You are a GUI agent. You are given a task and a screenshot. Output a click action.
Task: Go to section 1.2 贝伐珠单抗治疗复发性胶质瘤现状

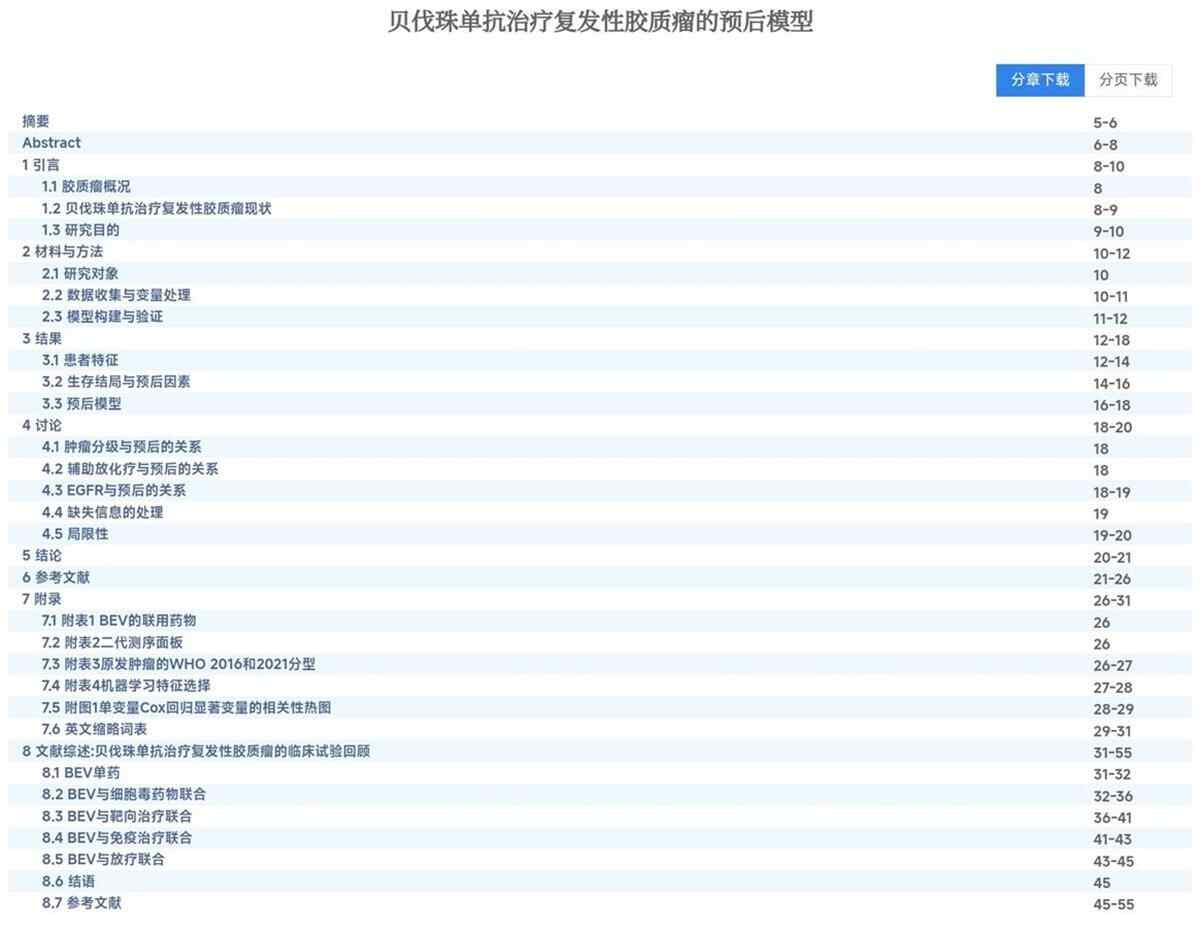point(157,209)
